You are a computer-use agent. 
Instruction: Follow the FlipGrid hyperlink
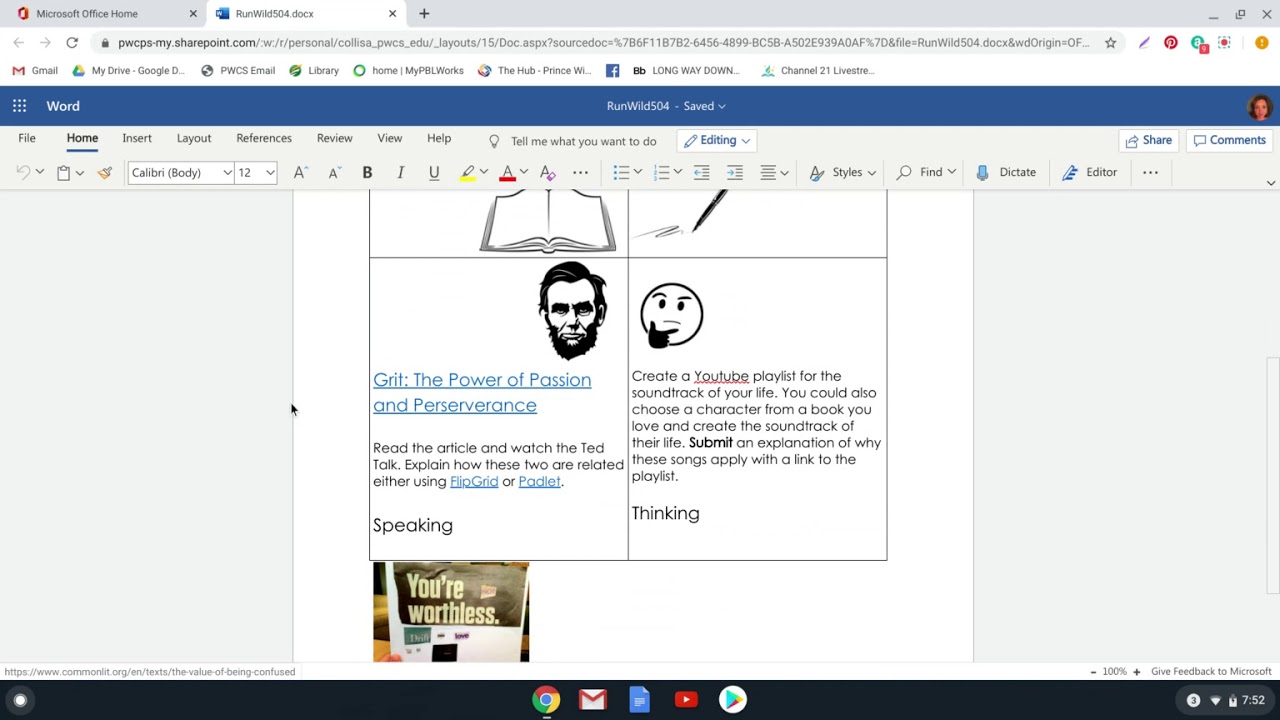tap(474, 481)
